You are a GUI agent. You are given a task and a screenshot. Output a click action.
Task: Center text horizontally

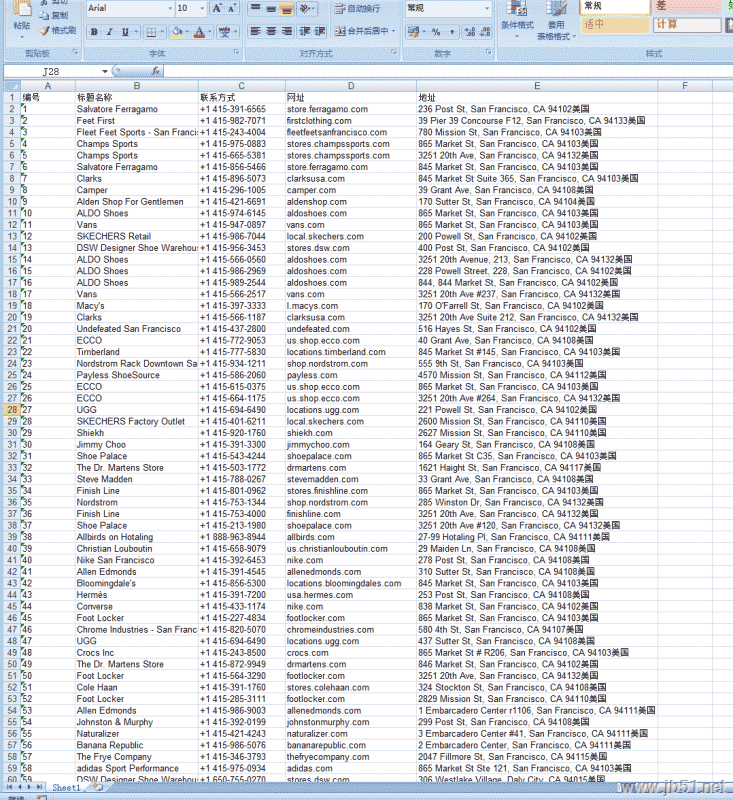271,31
